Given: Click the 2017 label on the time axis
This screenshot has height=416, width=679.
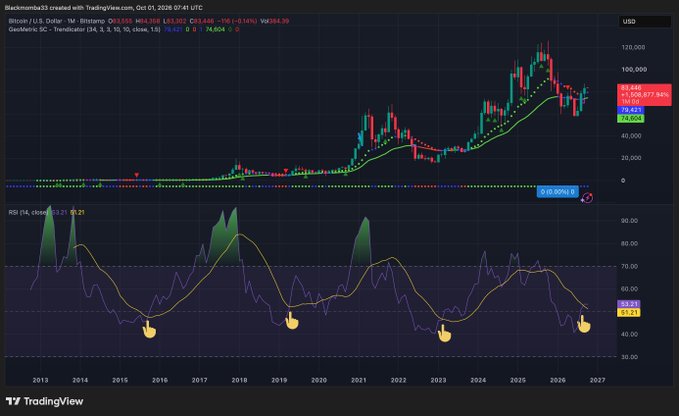Looking at the screenshot, I should (x=200, y=380).
